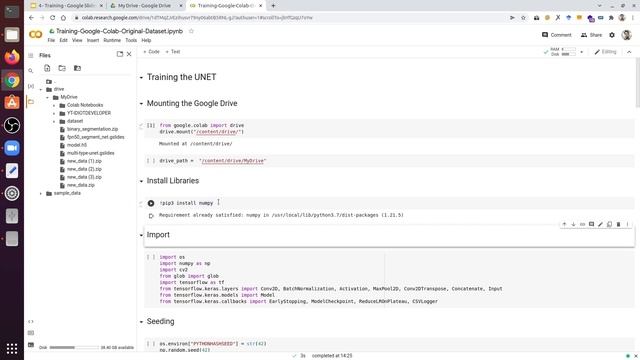Add a new Text cell
The width and height of the screenshot is (640, 360).
(x=173, y=52)
